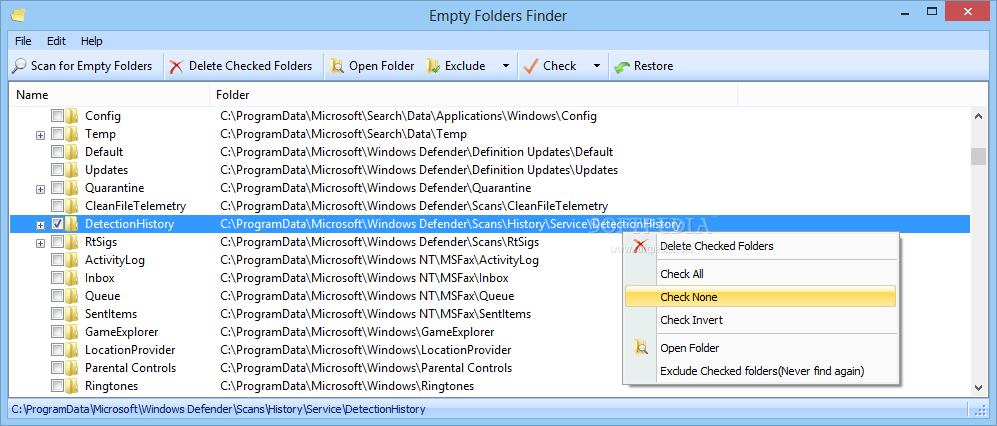The height and width of the screenshot is (426, 997).
Task: Expand the RtSigs tree node
Action: (x=41, y=243)
